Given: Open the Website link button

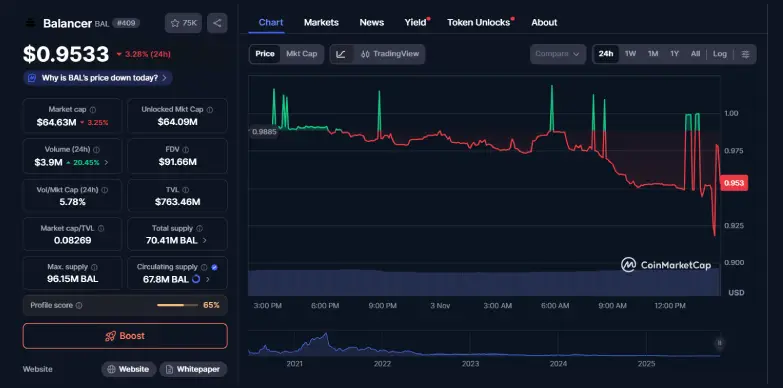Looking at the screenshot, I should click(129, 370).
